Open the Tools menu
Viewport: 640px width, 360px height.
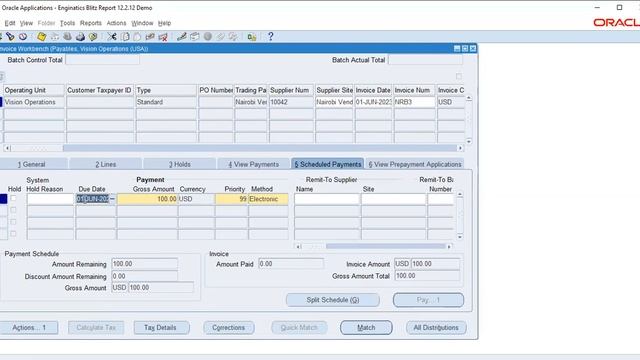tap(67, 23)
